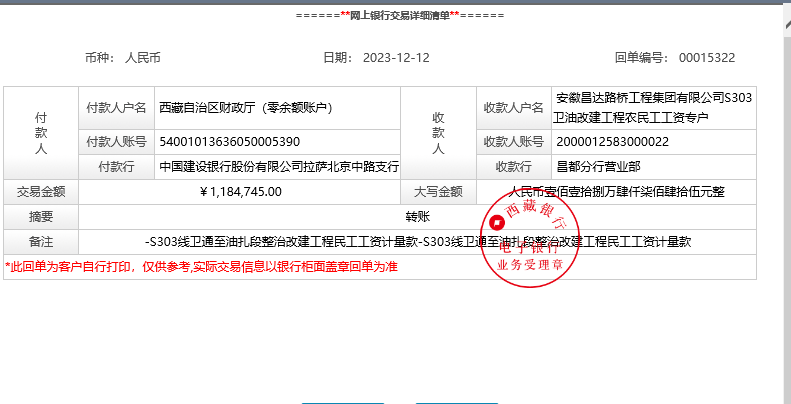Select the amount ¥1,184,745.00
Viewport: 791px width, 404px height.
pos(241,192)
